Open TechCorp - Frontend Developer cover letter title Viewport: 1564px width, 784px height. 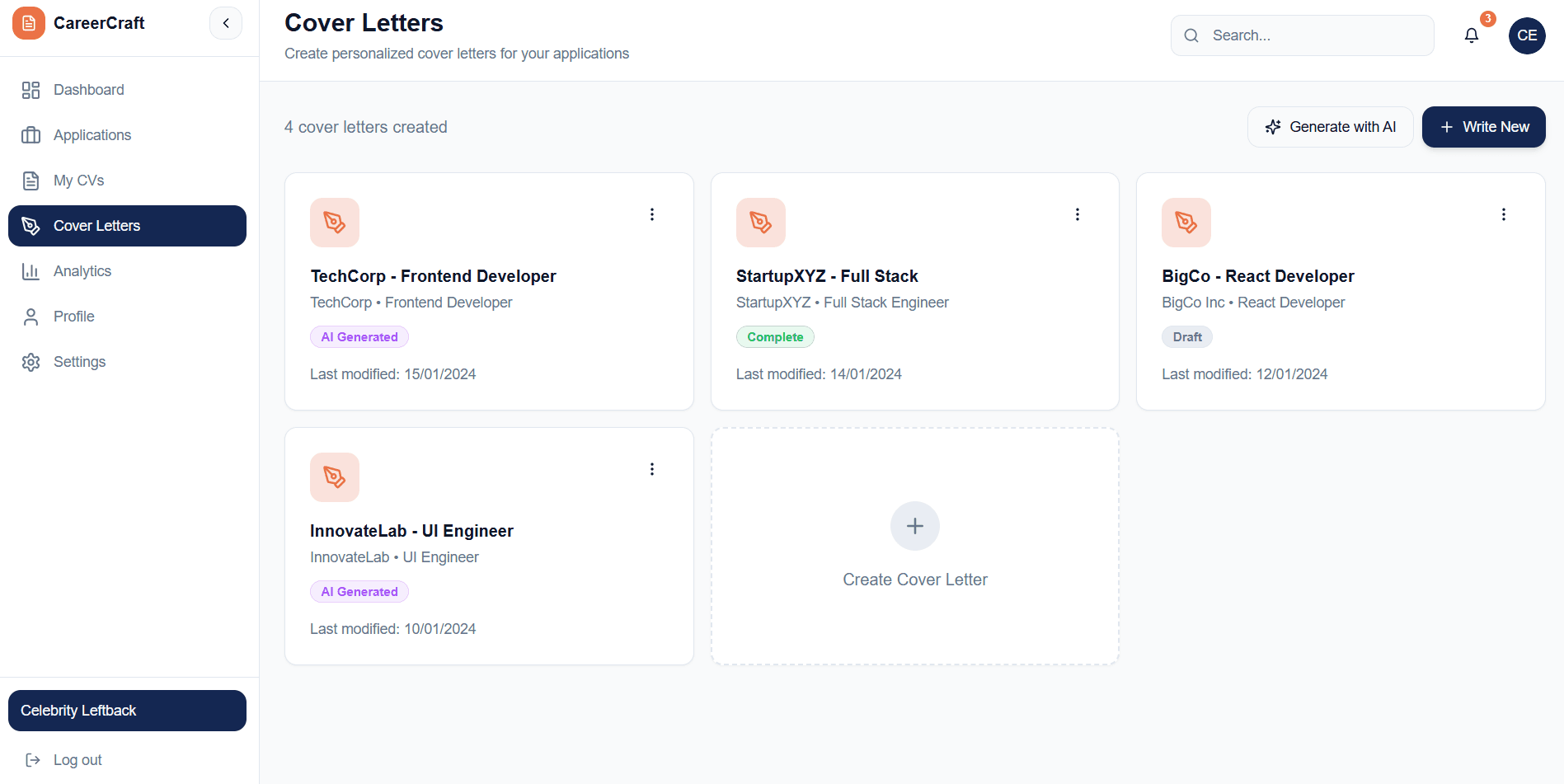[433, 276]
